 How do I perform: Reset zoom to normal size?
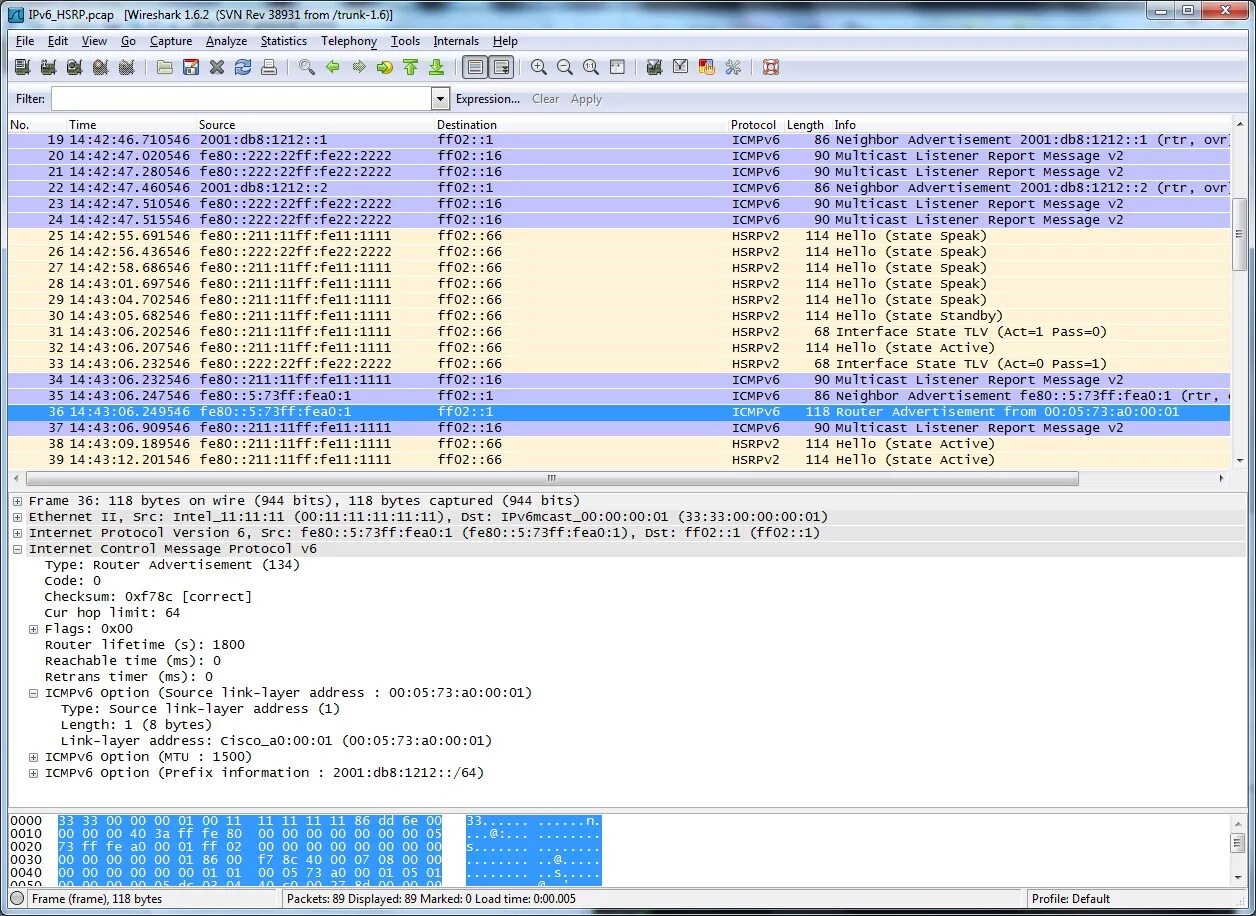[591, 67]
